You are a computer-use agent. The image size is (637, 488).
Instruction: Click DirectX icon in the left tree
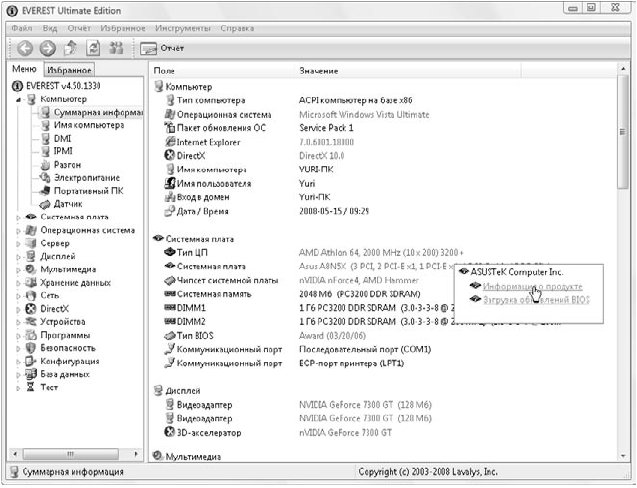pos(31,309)
